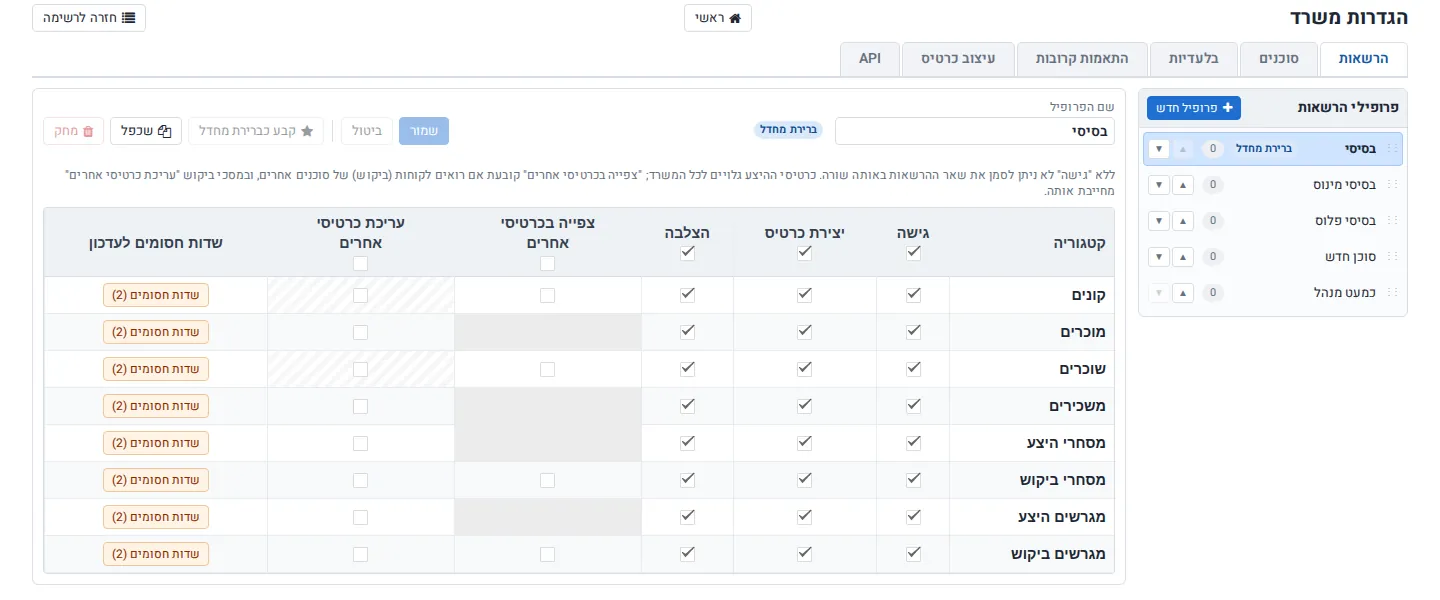
Task: Click the profile name input field
Action: (974, 131)
